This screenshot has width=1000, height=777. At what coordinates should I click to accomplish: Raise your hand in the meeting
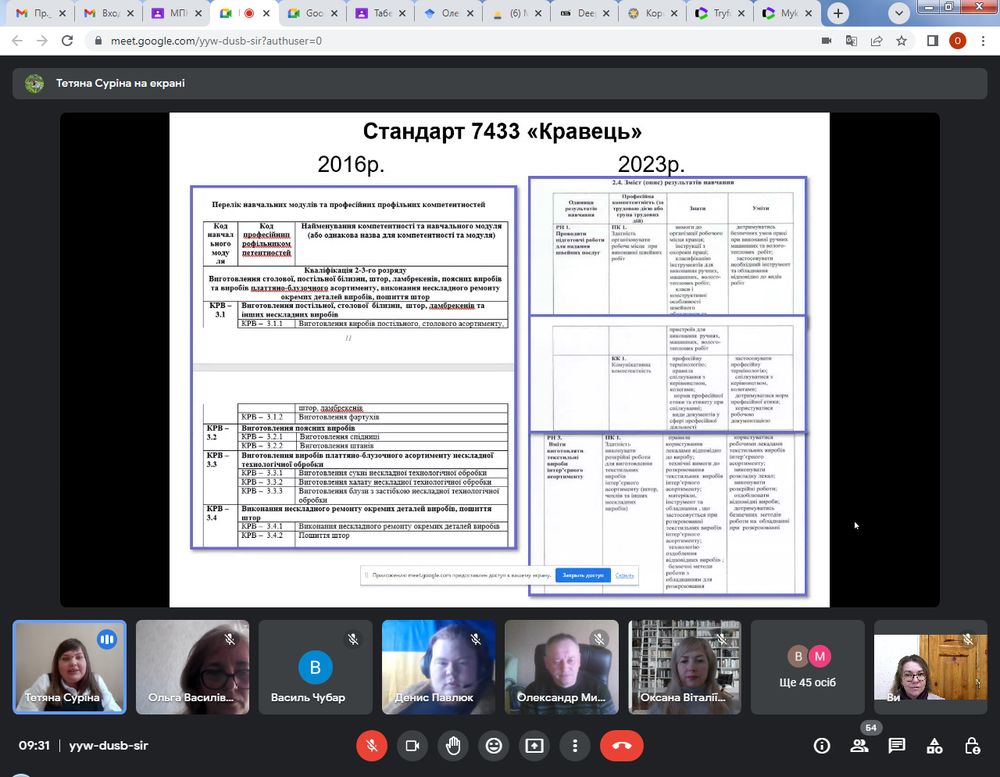(x=452, y=746)
